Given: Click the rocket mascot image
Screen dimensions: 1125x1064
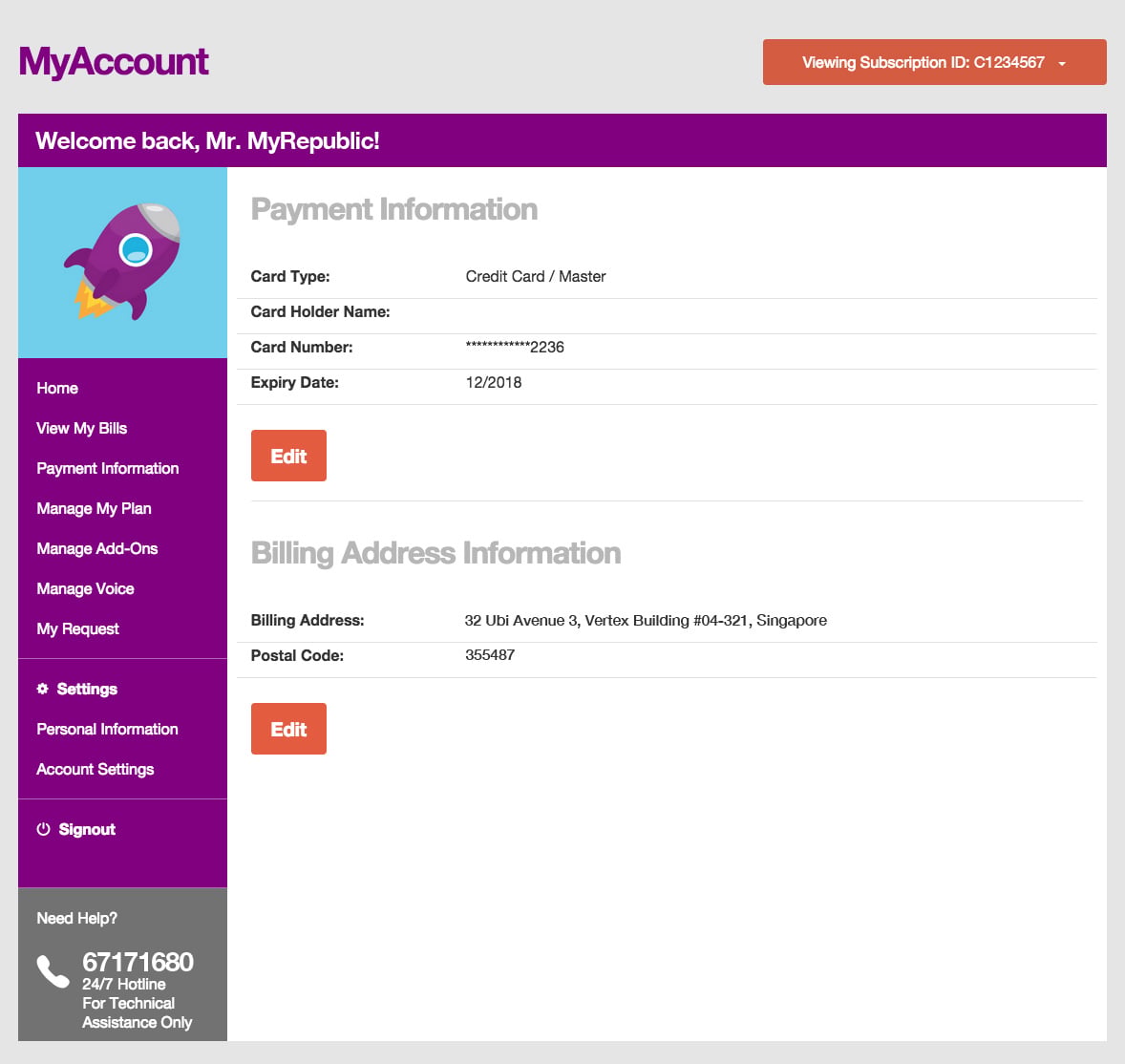Looking at the screenshot, I should coord(122,261).
